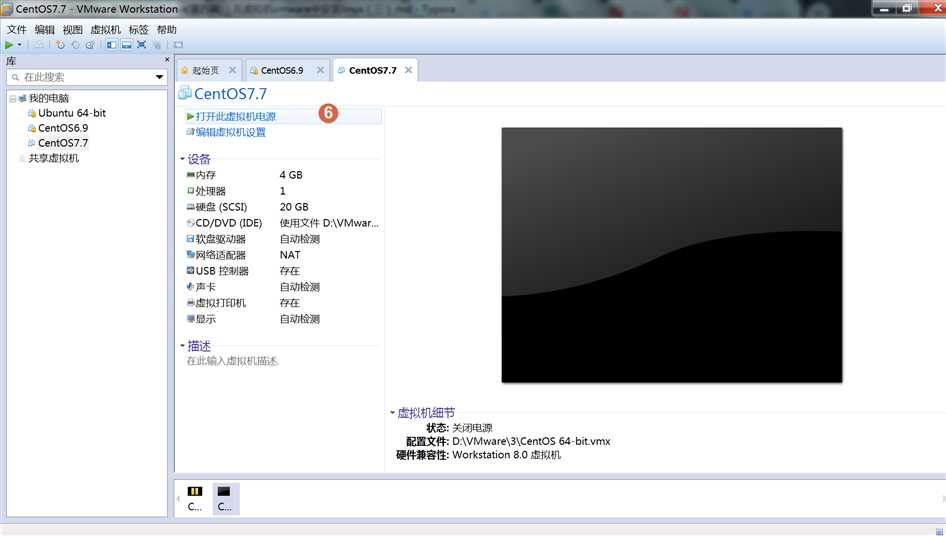Click the green power-on play toolbar icon

pos(8,45)
